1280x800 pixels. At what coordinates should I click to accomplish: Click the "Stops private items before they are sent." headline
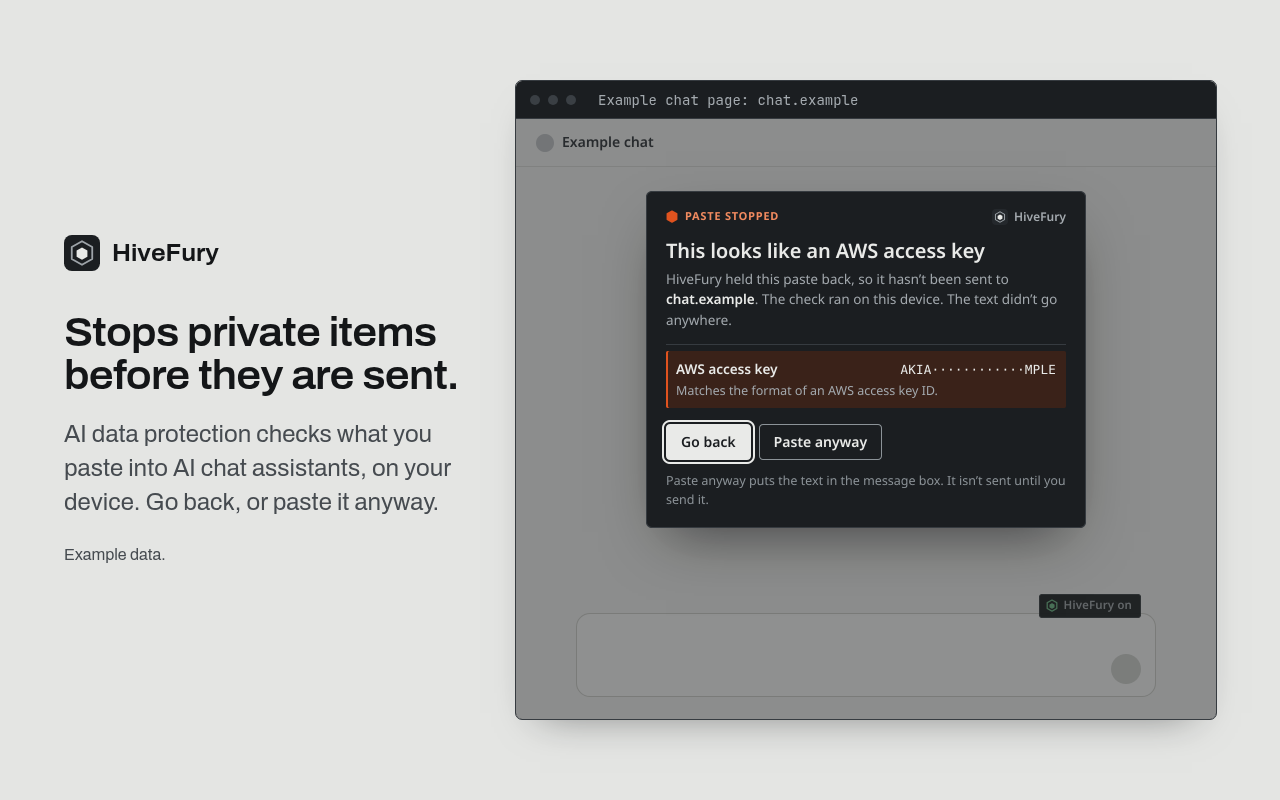[x=261, y=353]
